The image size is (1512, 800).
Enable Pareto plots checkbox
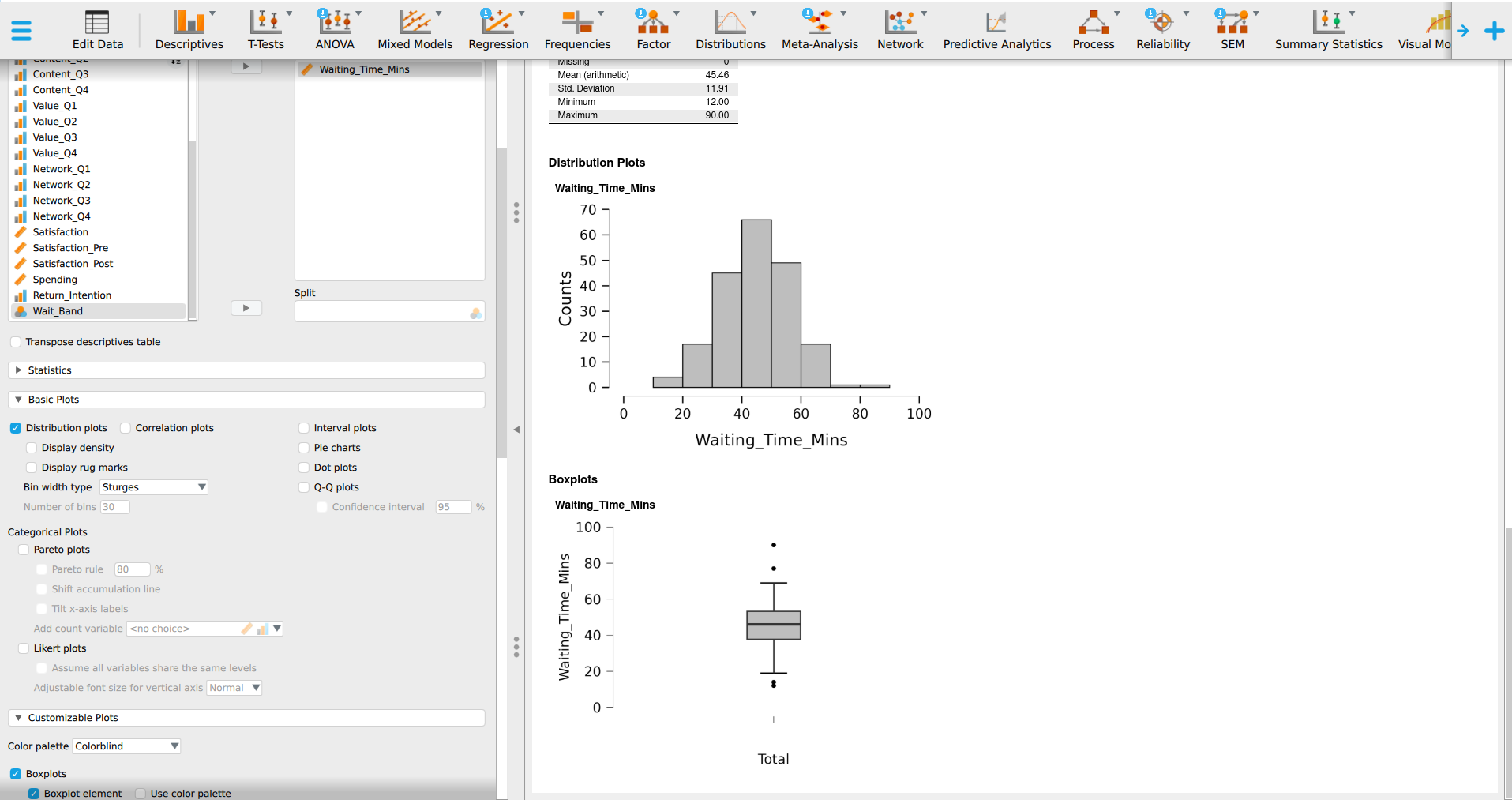click(24, 550)
